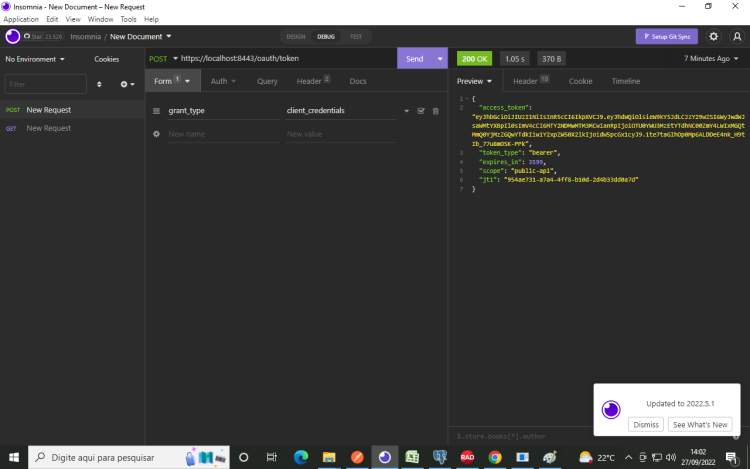Open the Edit menu
The height and width of the screenshot is (469, 750).
52,19
